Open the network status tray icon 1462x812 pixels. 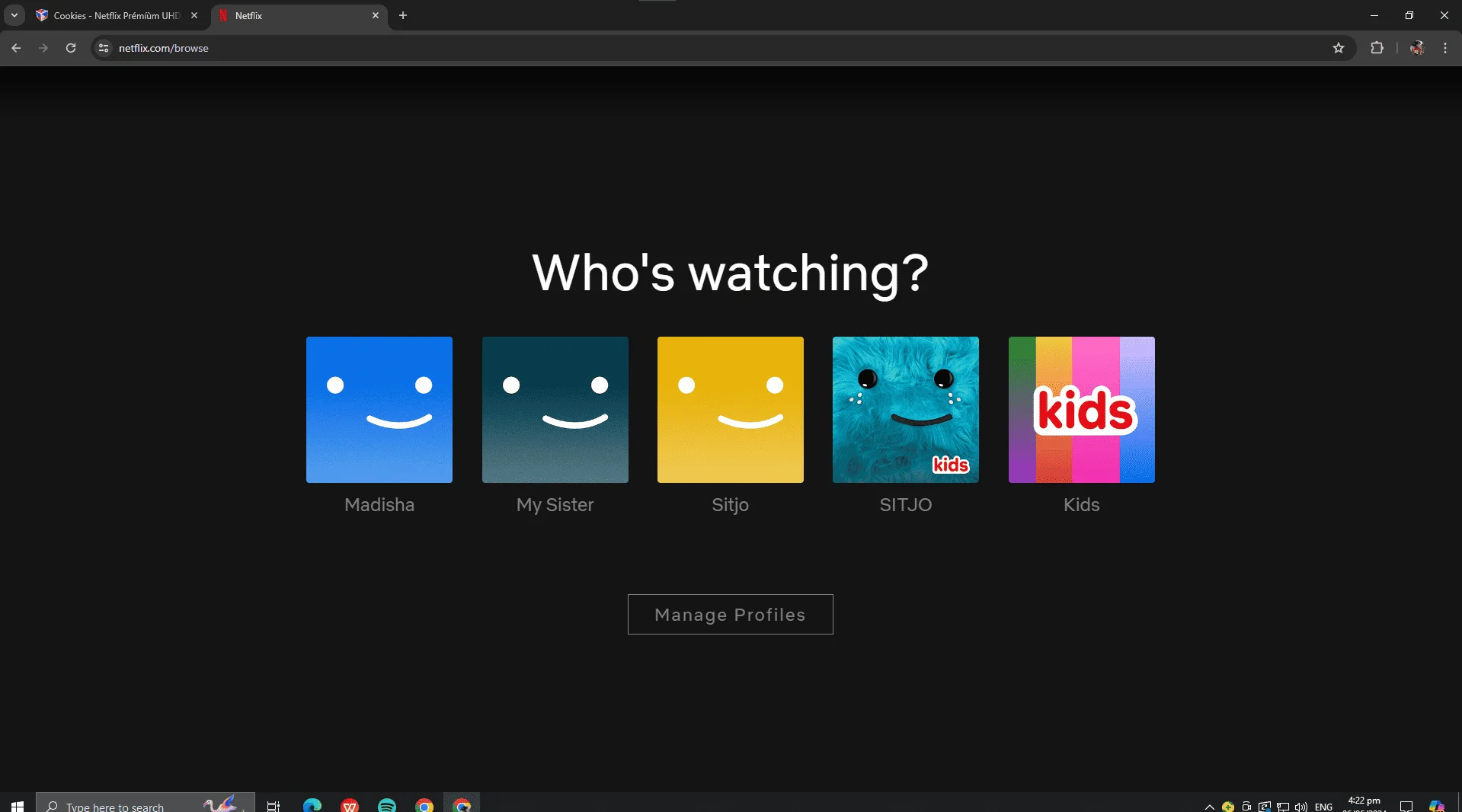click(x=1283, y=807)
